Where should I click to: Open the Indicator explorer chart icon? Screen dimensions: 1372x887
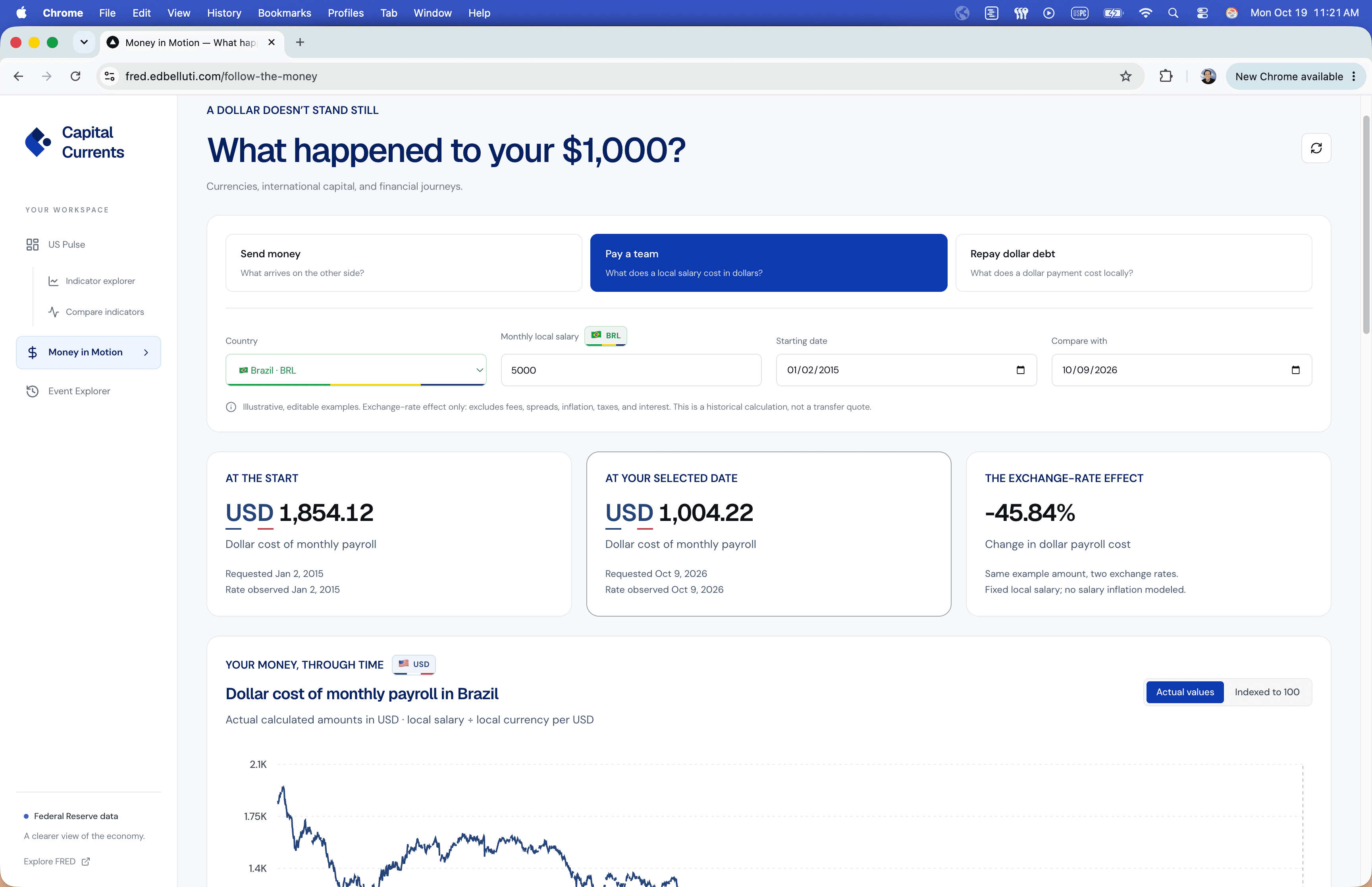coord(54,281)
